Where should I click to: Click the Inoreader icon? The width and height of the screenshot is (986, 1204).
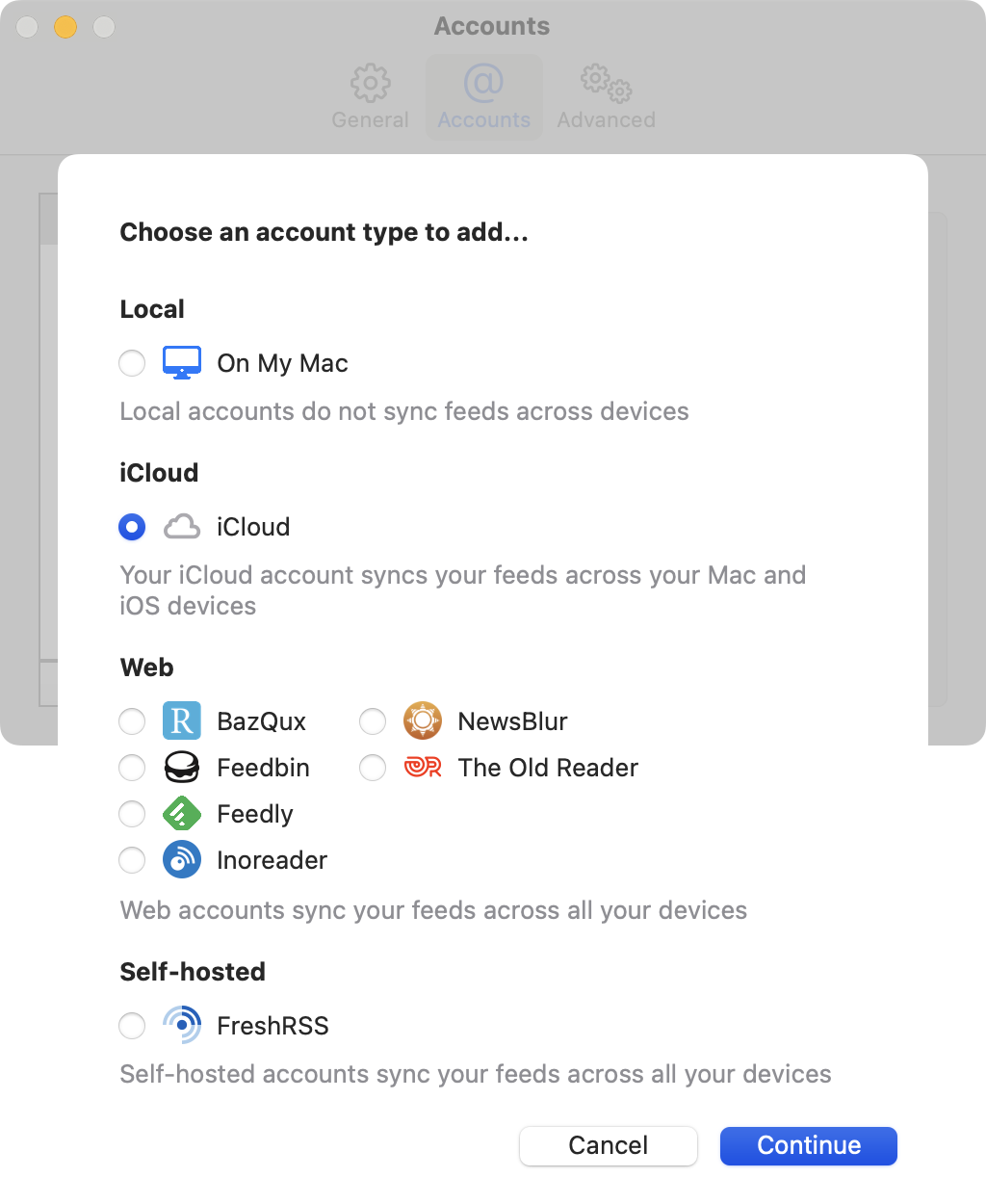click(x=182, y=860)
